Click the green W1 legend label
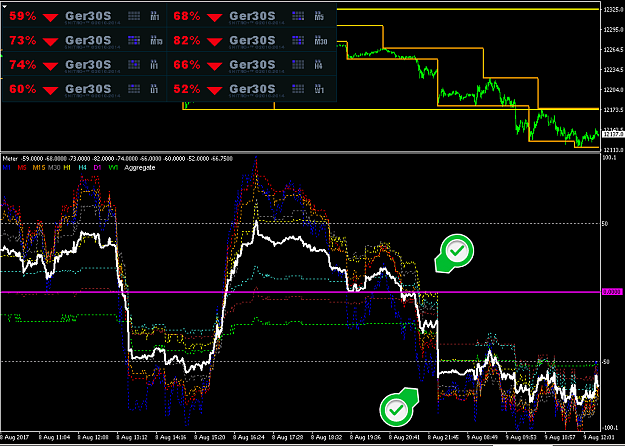 pos(114,168)
